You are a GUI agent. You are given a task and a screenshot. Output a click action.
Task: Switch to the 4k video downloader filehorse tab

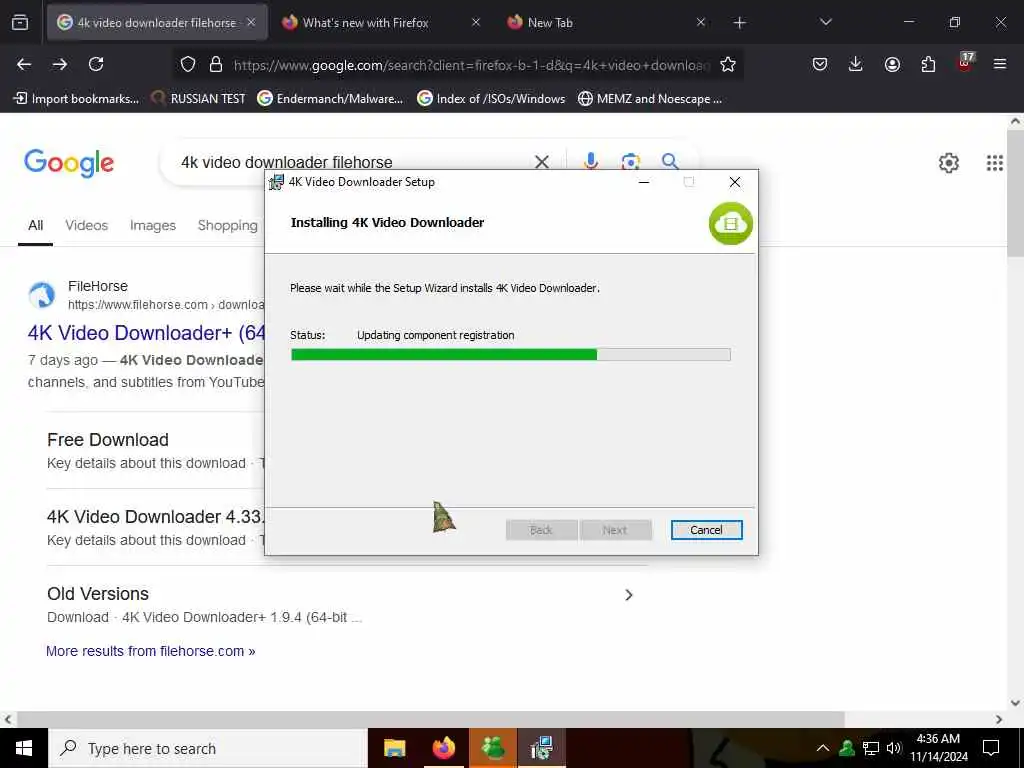(157, 22)
